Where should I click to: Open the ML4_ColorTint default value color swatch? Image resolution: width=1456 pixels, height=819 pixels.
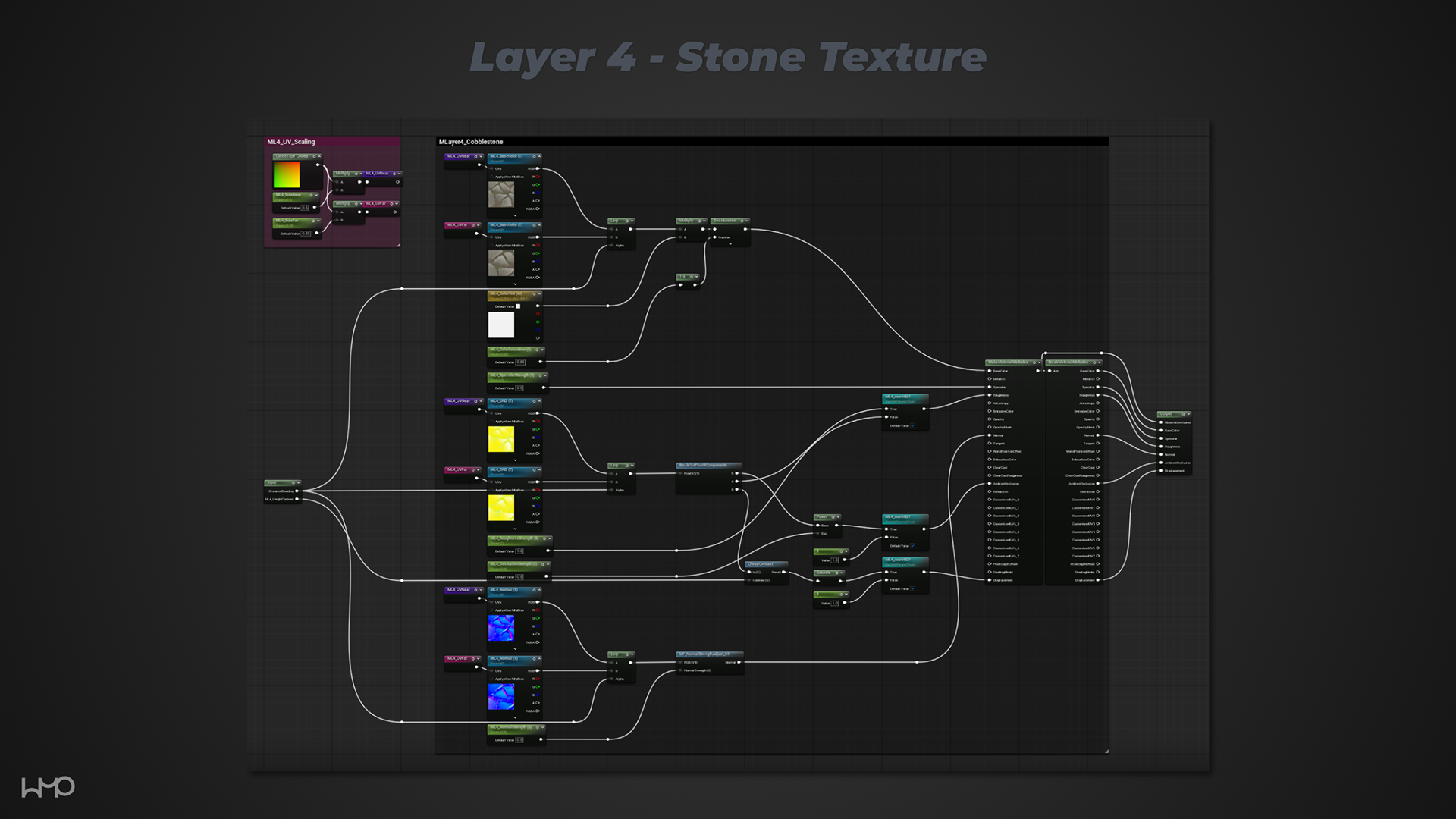pyautogui.click(x=518, y=306)
